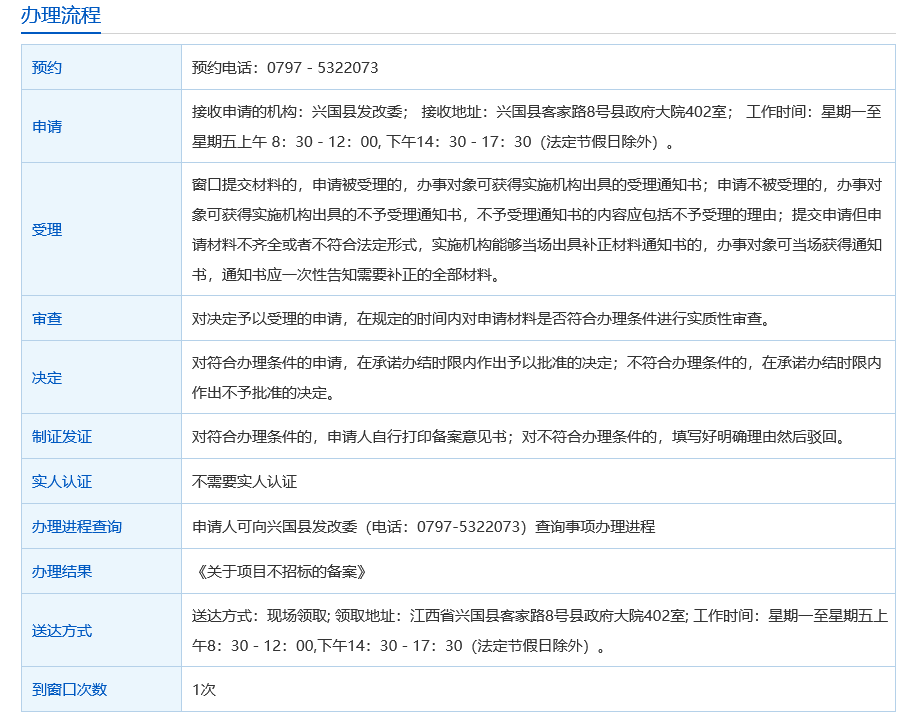Screen dimensions: 918x728
Task: Click the 受理 row label
Action: tap(47, 230)
